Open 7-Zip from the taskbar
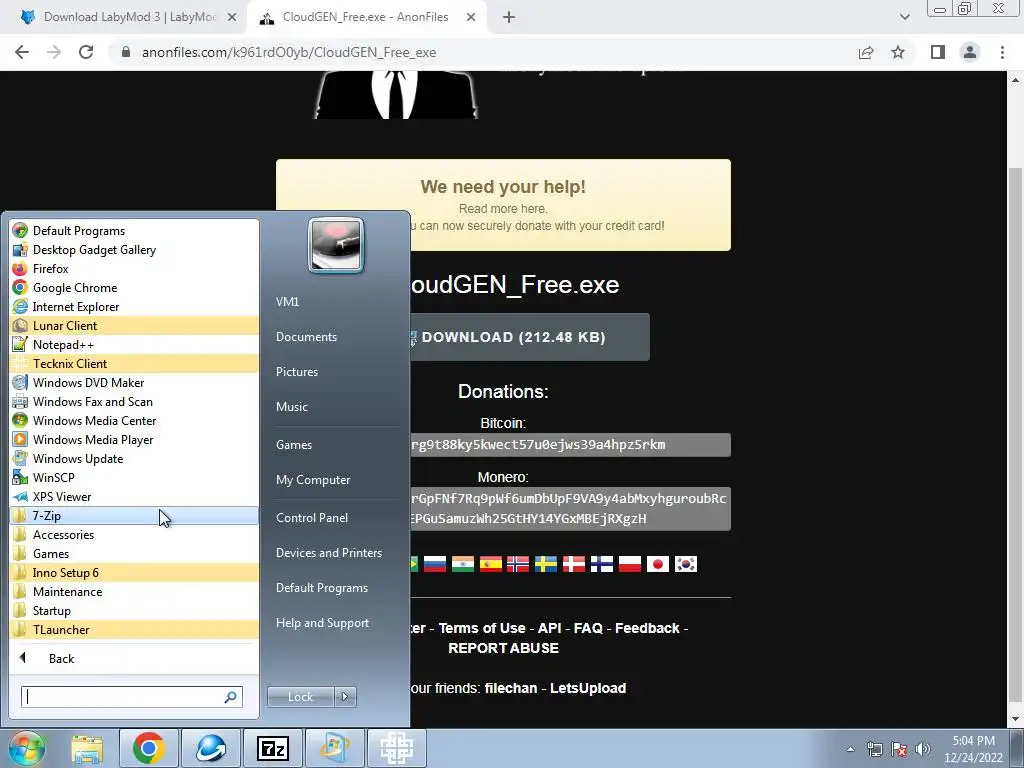 pyautogui.click(x=272, y=748)
